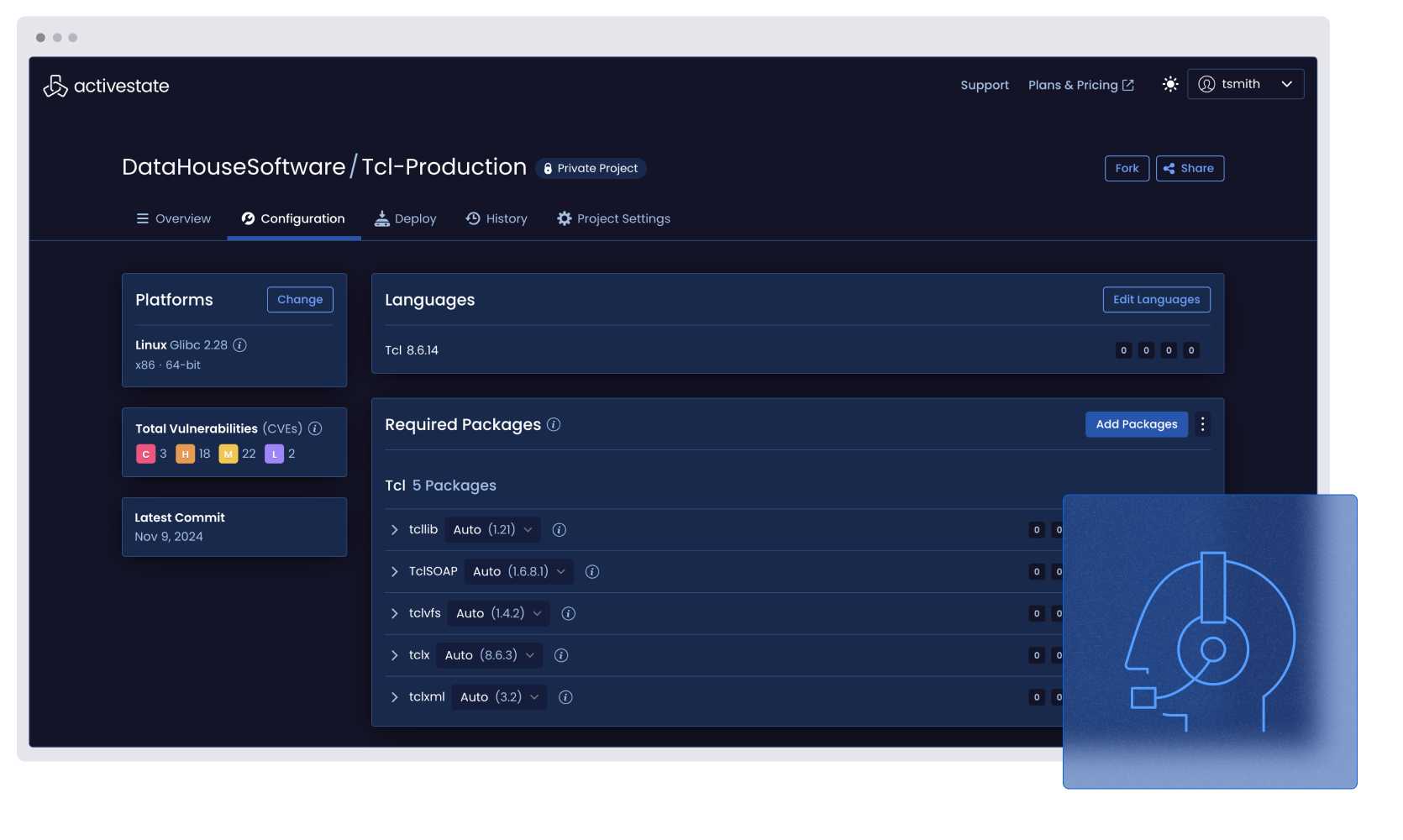The image size is (1403, 840).
Task: Click the info icon next to Linux Glibc 2.28
Action: point(239,345)
